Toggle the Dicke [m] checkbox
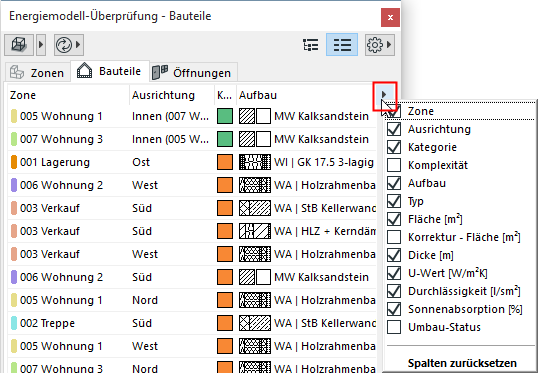 pos(394,255)
